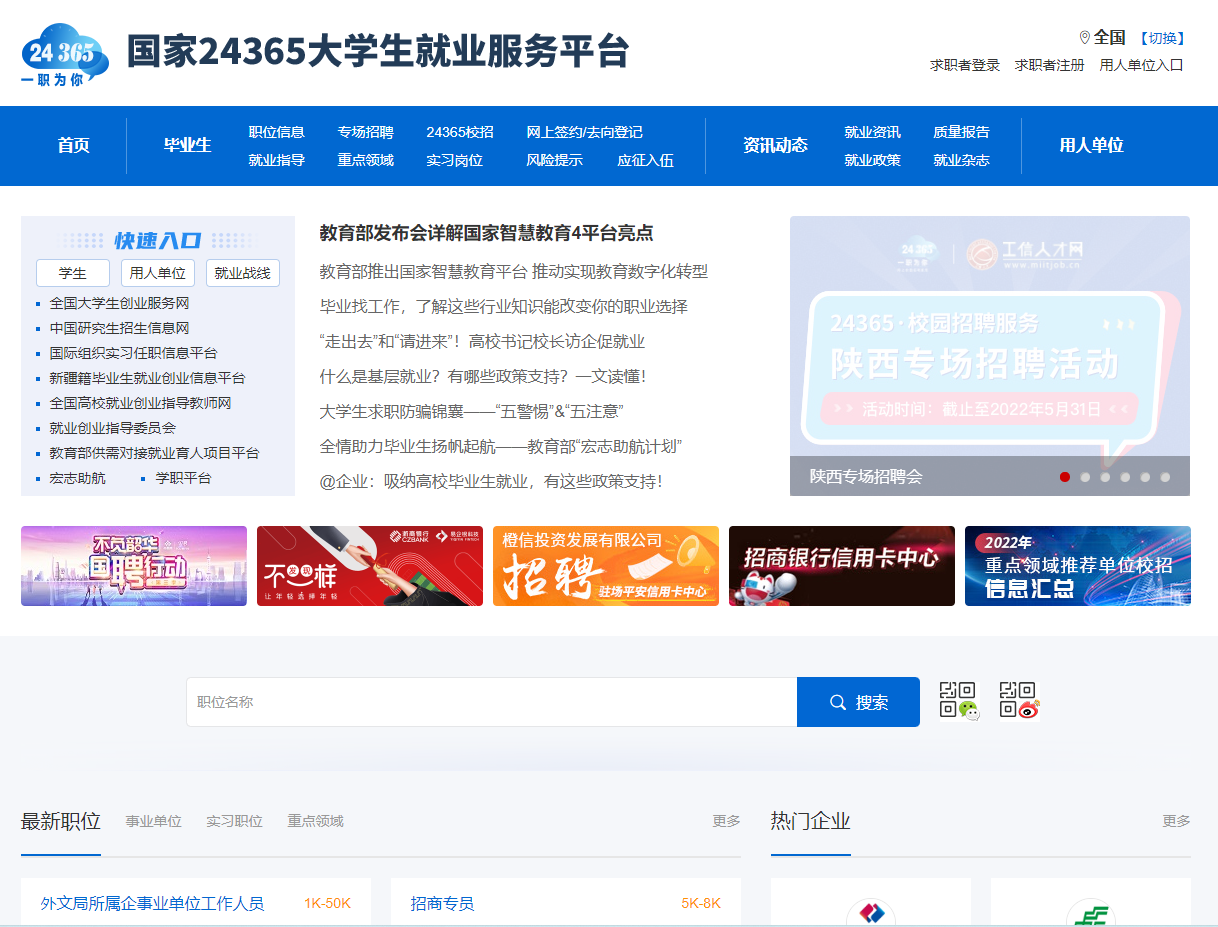The width and height of the screenshot is (1218, 927).
Task: Click the 职位名称 search input field
Action: [490, 702]
